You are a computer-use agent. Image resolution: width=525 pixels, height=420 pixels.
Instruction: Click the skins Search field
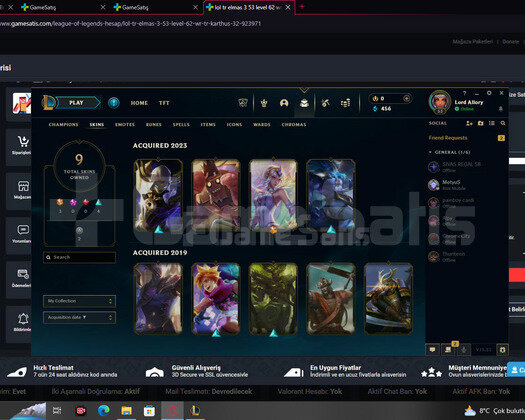(x=80, y=257)
